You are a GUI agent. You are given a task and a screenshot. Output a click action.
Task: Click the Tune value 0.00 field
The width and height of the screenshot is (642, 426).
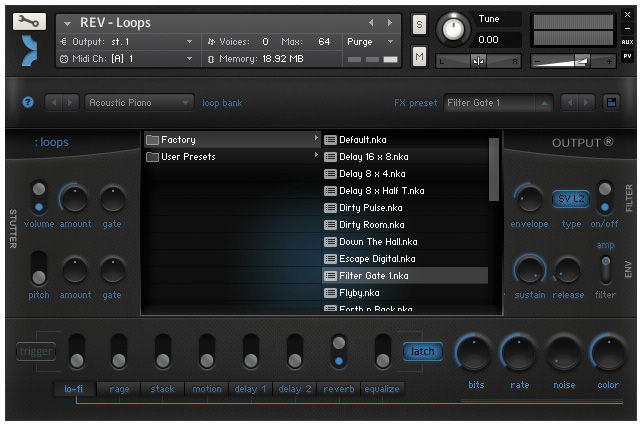[498, 40]
